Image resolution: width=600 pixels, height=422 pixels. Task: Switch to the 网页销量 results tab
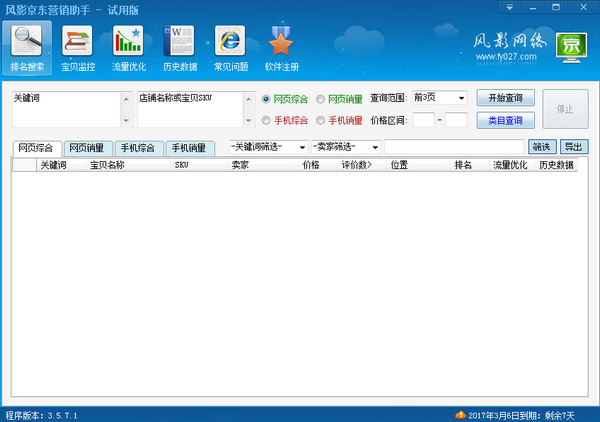pyautogui.click(x=87, y=148)
